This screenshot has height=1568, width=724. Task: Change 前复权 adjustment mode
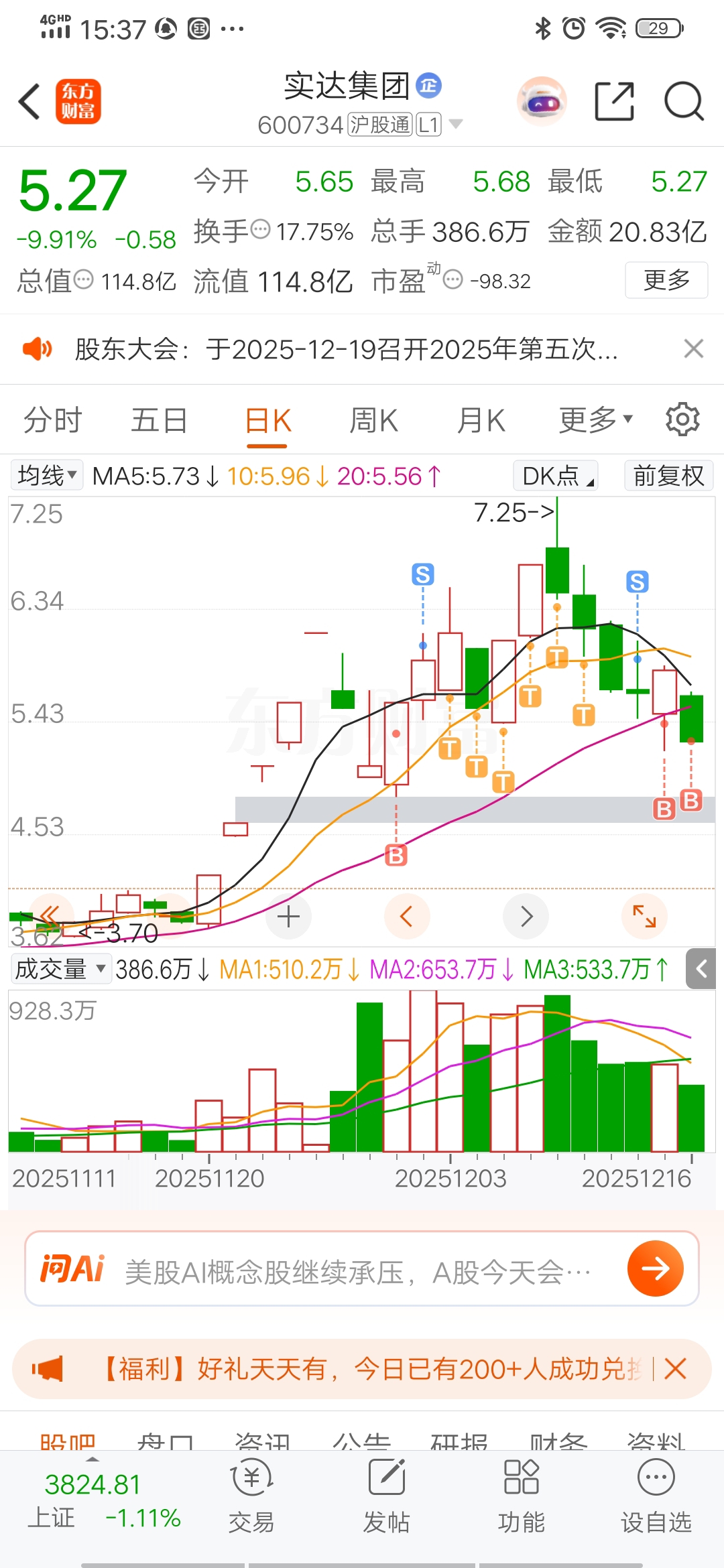tap(668, 476)
